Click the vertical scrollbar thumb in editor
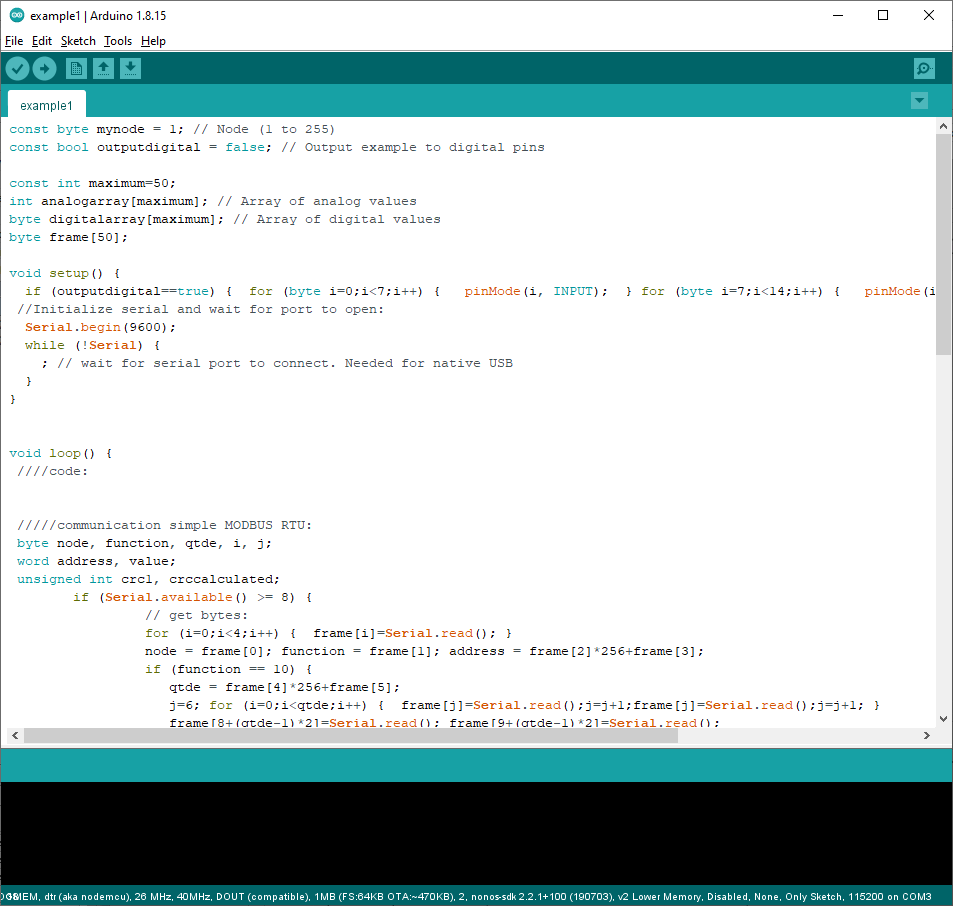Screen dimensions: 953x906 coord(943,244)
